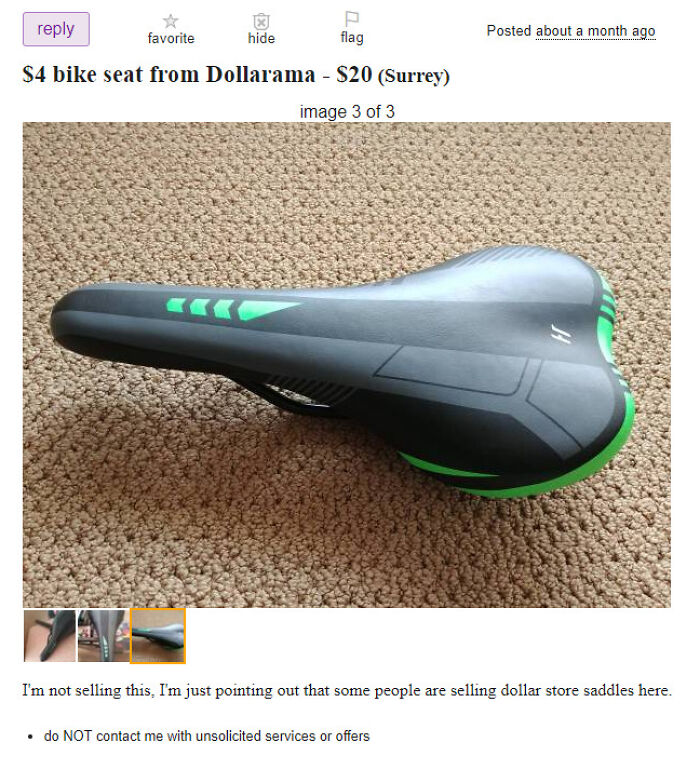Click the "hide" text label

pyautogui.click(x=261, y=38)
